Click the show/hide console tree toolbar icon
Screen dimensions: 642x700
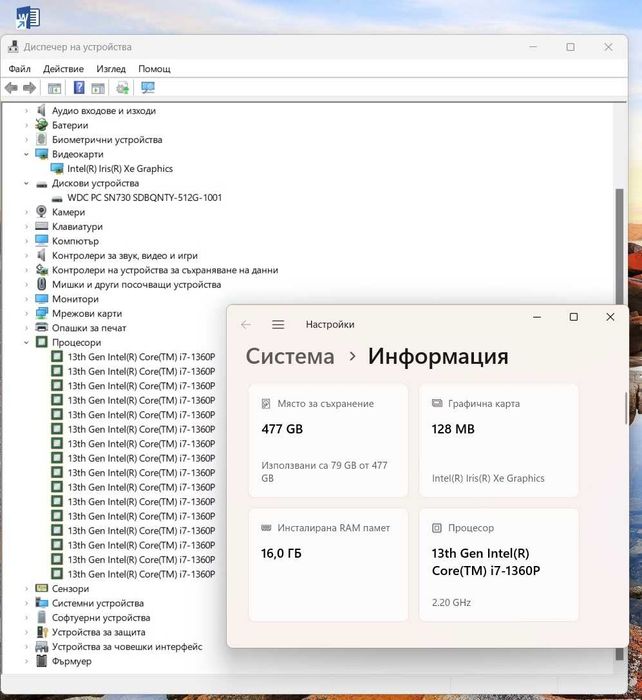[54, 88]
